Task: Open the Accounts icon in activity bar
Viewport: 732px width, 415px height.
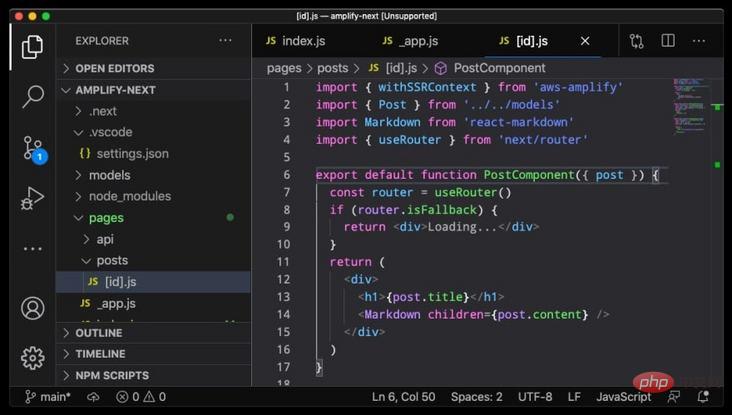Action: pos(33,307)
